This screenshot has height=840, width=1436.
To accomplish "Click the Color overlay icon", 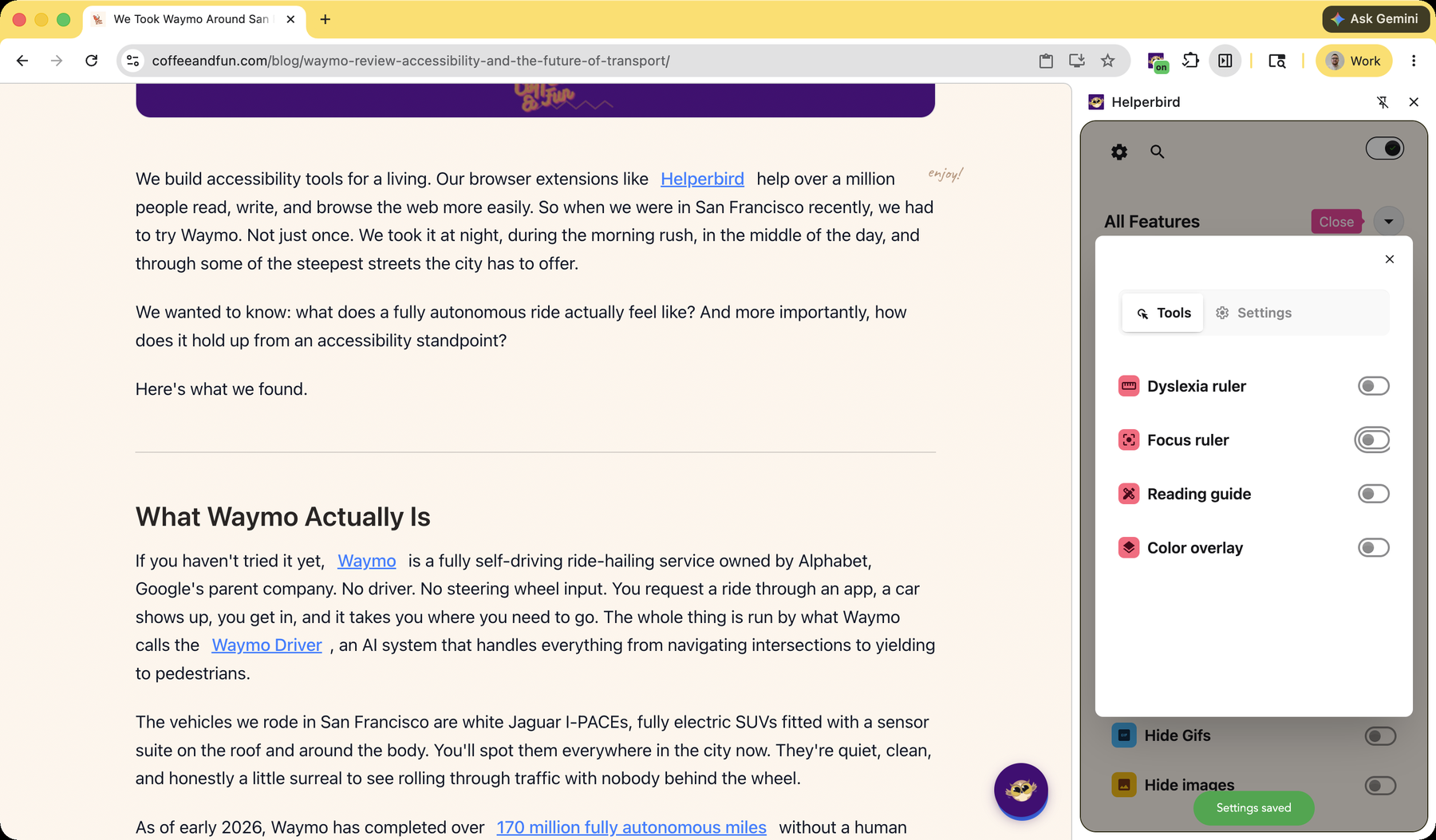I will coord(1129,548).
